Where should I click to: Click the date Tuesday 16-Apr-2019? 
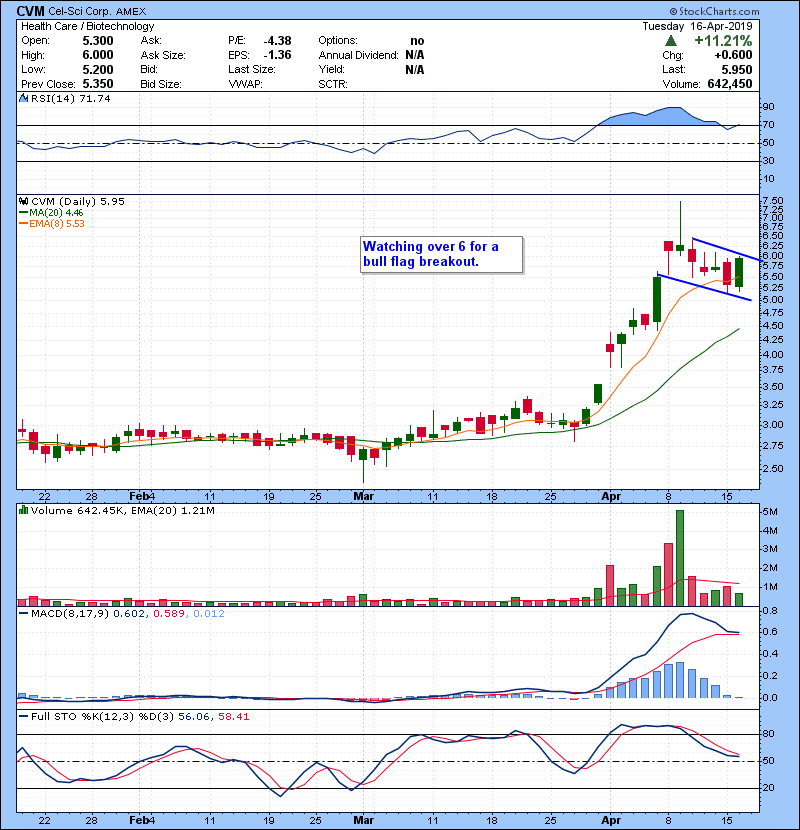(697, 26)
